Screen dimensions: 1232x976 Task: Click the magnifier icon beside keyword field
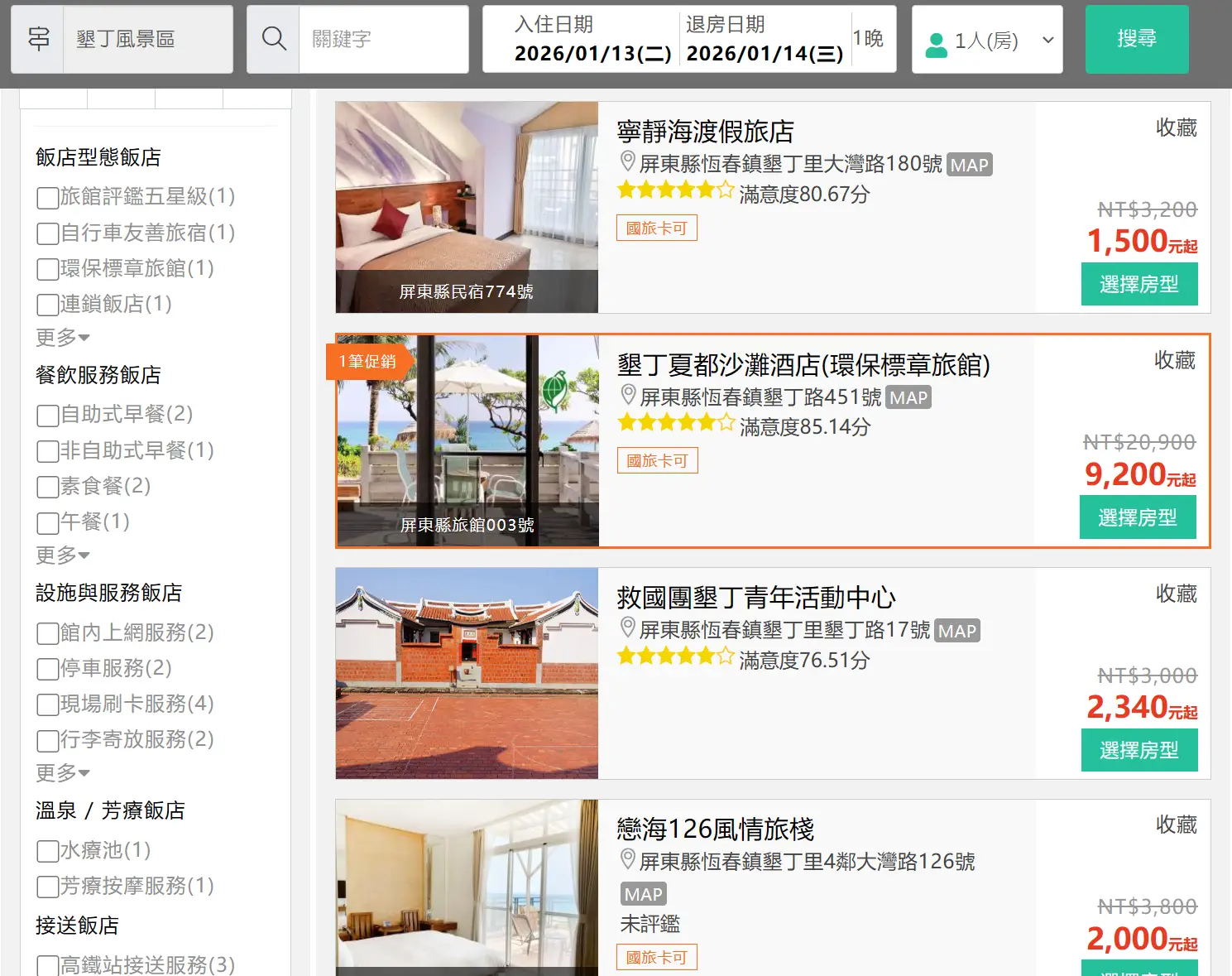[x=273, y=39]
